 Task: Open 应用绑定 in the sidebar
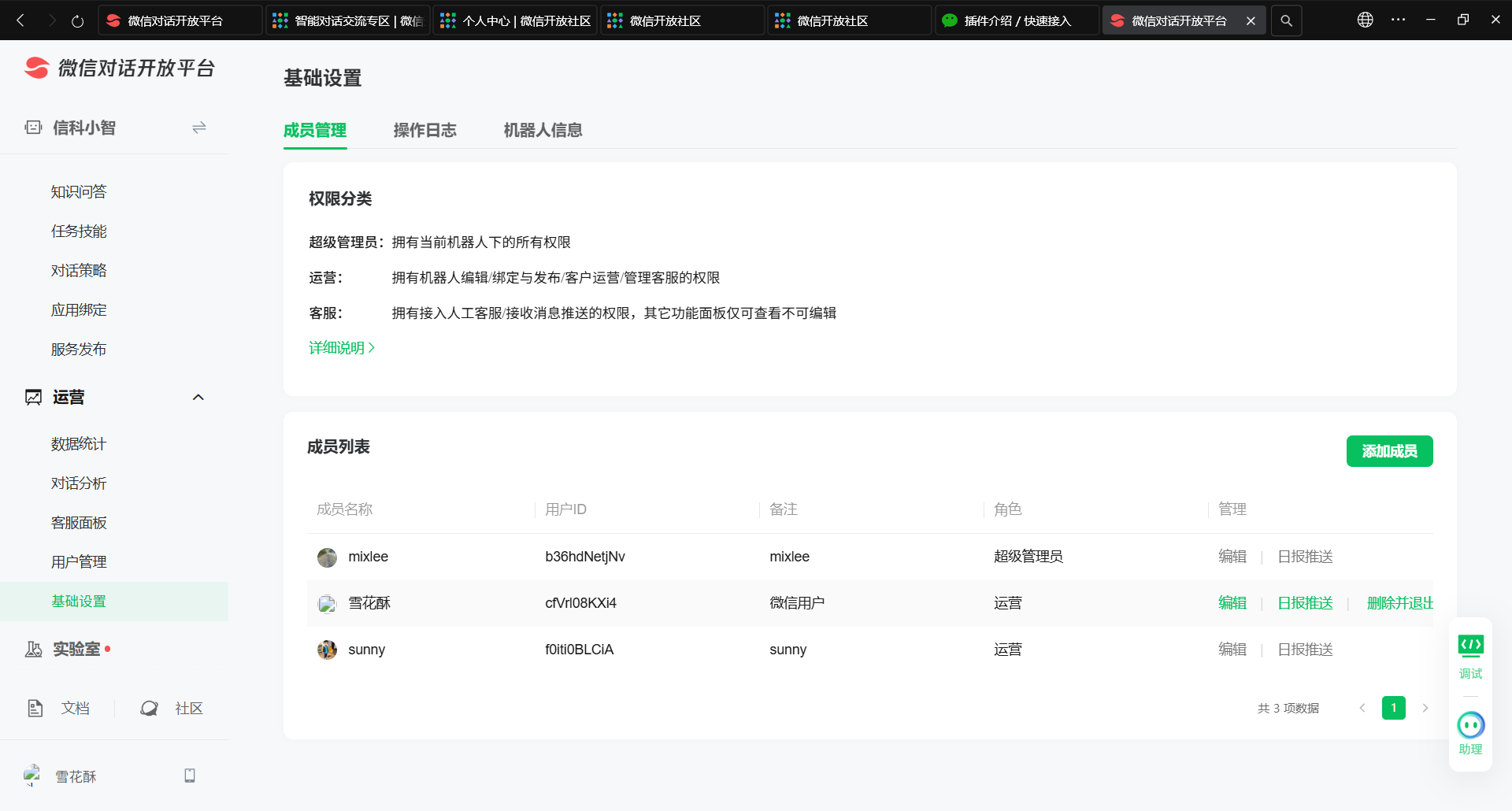coord(79,310)
